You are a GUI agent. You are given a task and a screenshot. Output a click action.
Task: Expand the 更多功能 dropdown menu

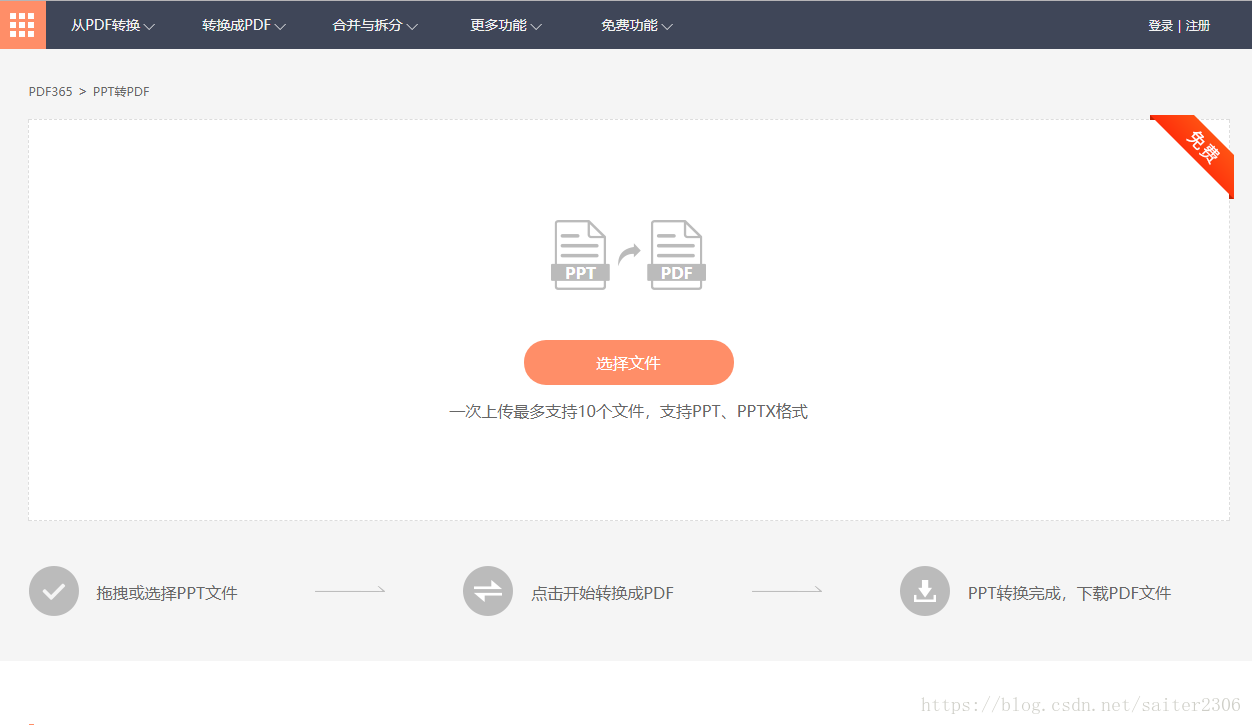click(506, 26)
